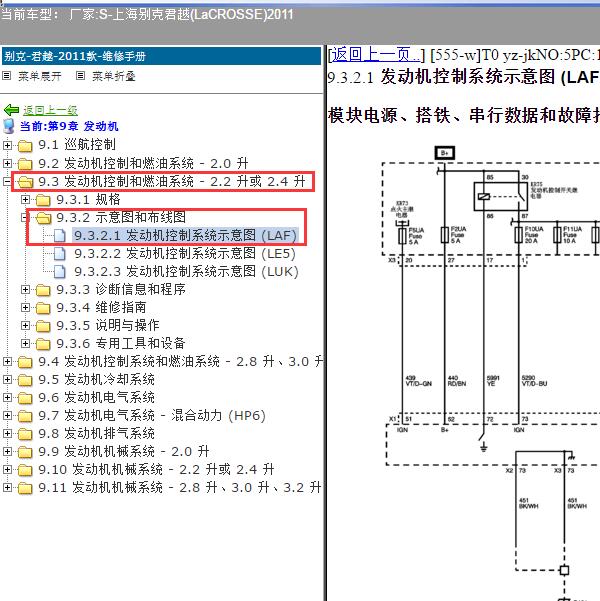The image size is (600, 601).
Task: Click document icon of 9.3.2.3 LUK schematic
Action: click(x=59, y=271)
